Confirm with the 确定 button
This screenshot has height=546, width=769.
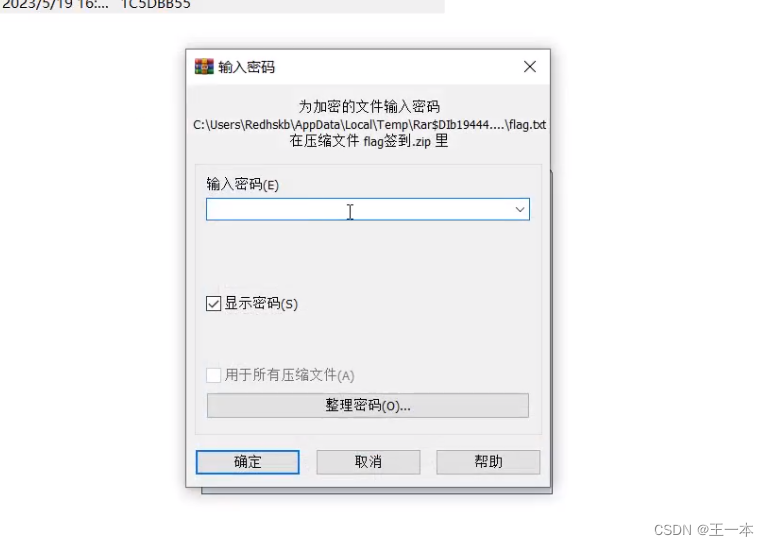point(248,462)
